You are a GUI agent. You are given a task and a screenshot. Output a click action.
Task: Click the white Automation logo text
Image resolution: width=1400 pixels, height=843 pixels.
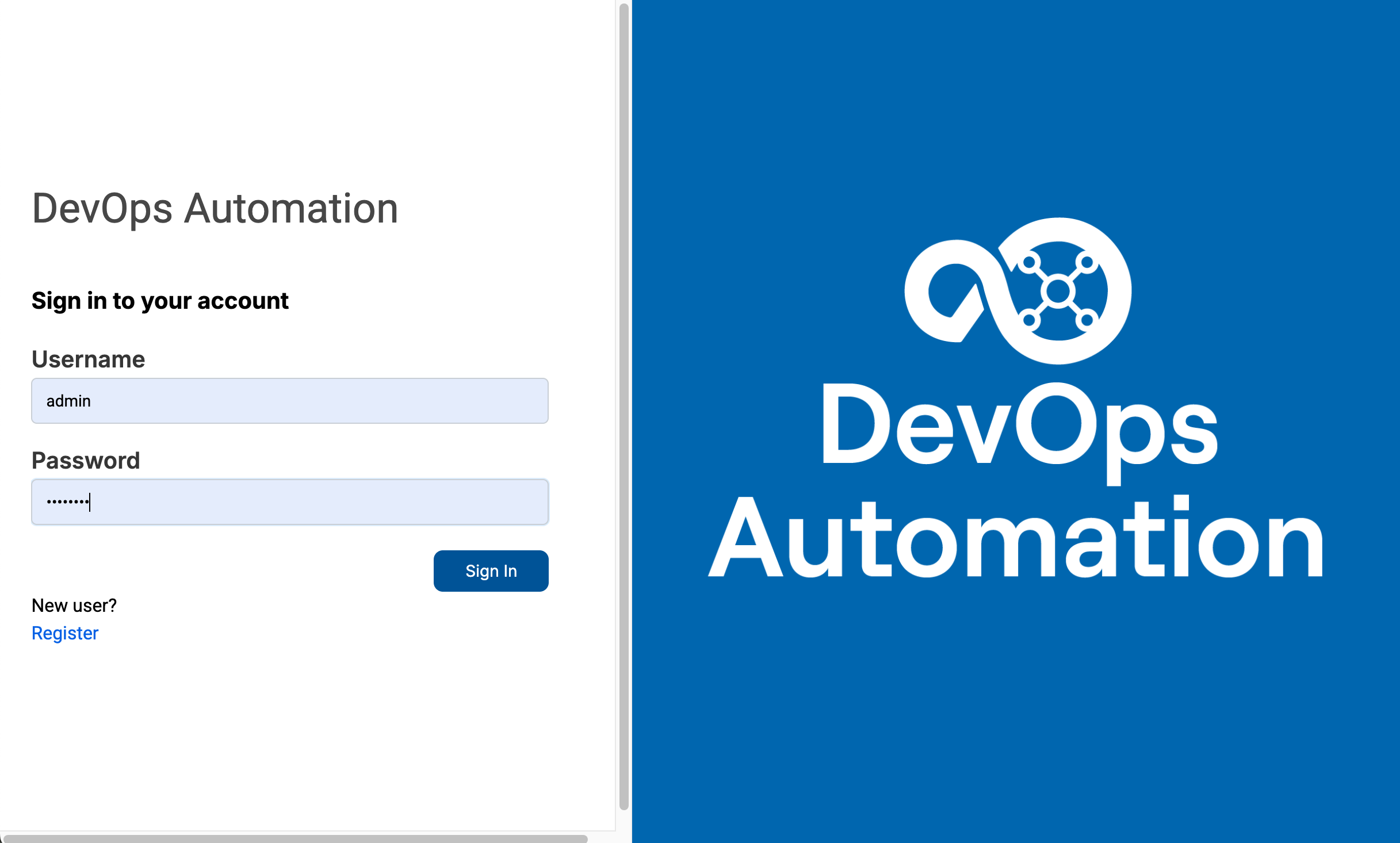(1016, 539)
